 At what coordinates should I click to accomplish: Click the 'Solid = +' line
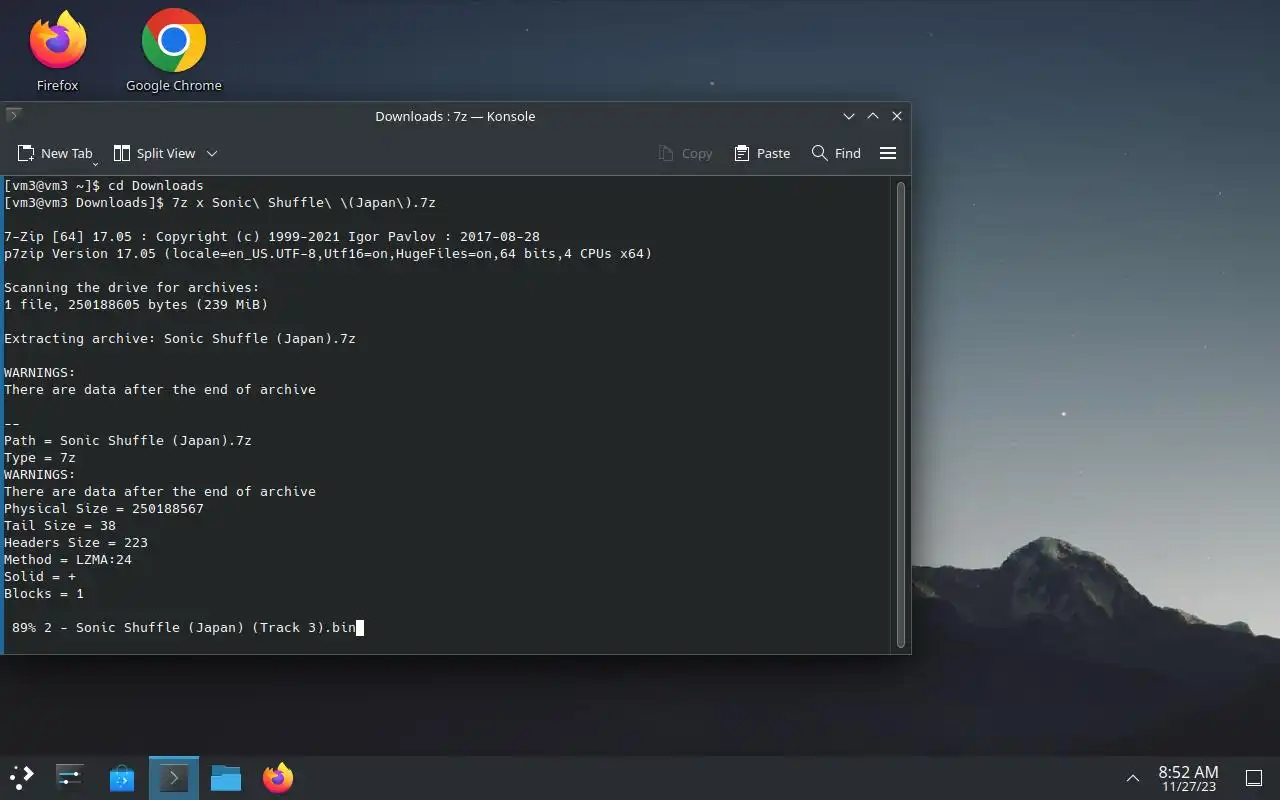(x=40, y=577)
